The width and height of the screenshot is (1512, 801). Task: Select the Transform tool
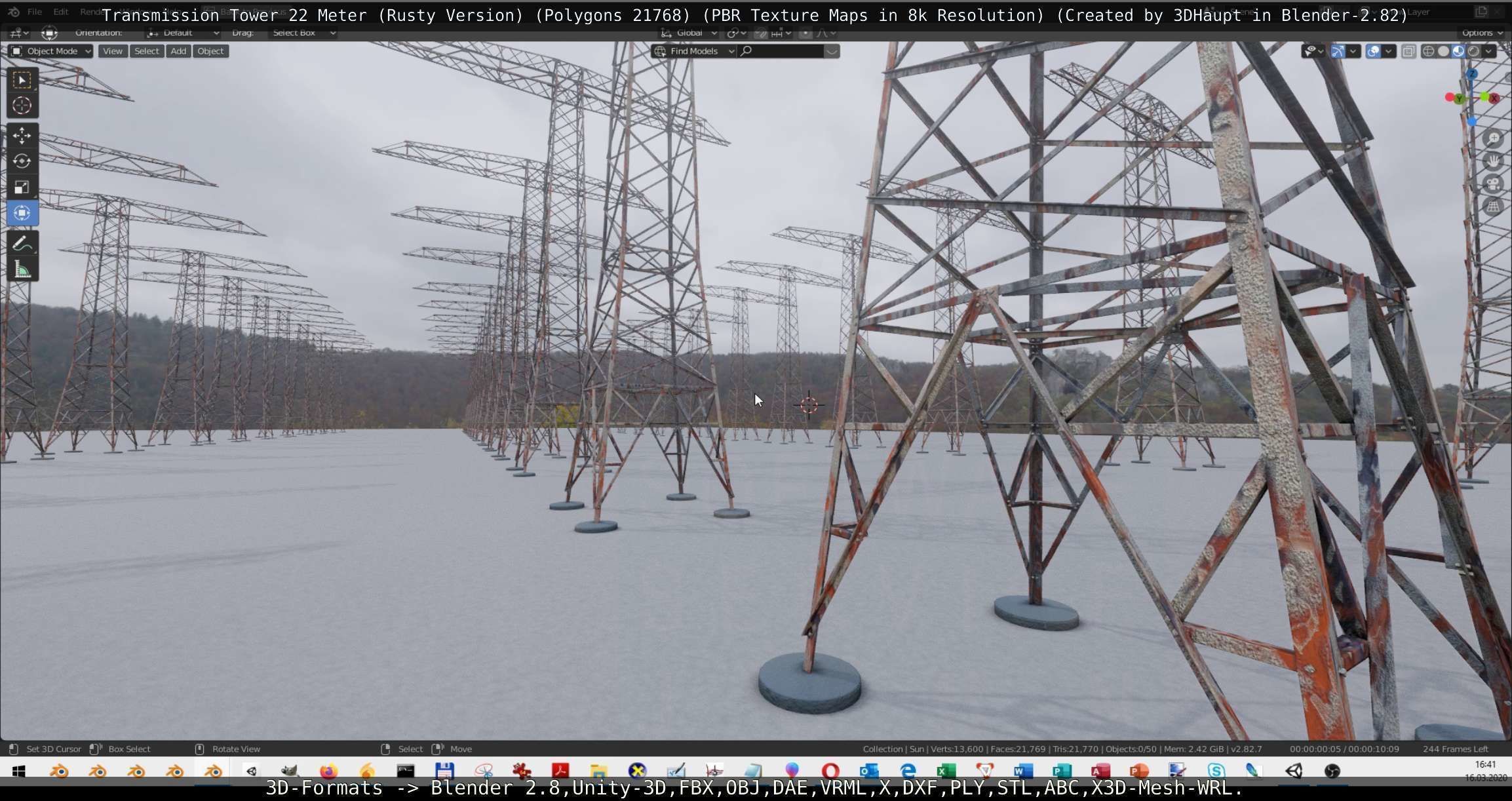pyautogui.click(x=22, y=213)
